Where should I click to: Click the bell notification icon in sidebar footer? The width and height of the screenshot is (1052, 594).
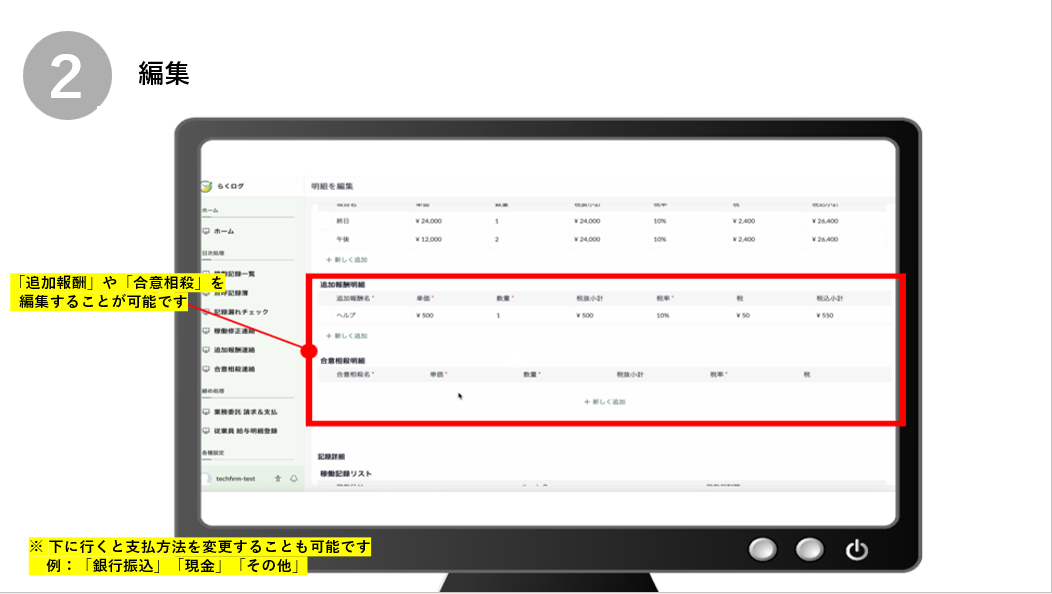coord(293,479)
